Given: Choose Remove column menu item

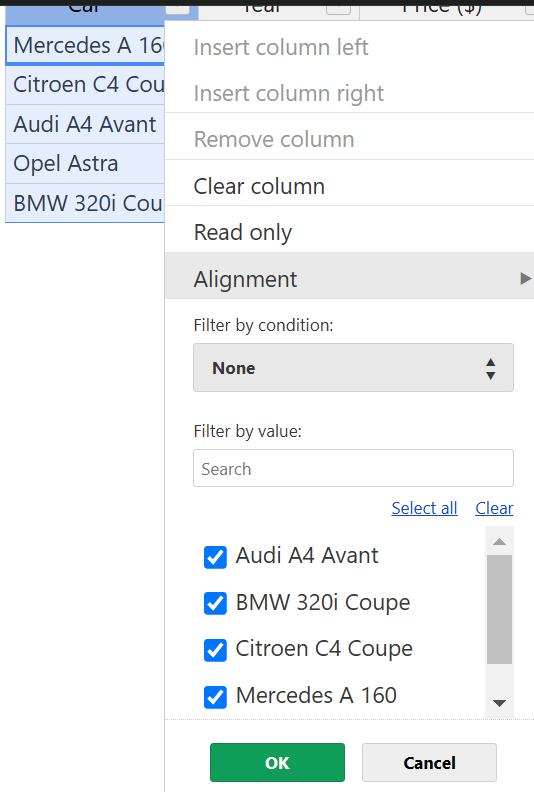Looking at the screenshot, I should 349,139.
